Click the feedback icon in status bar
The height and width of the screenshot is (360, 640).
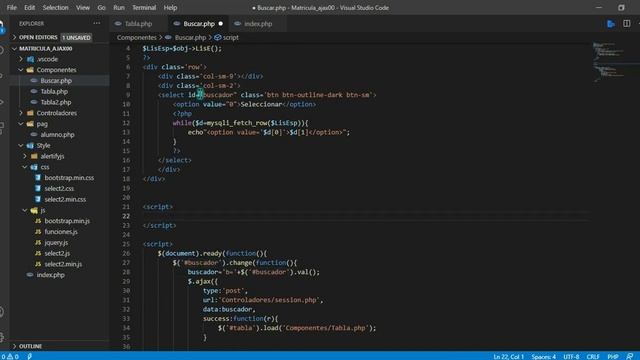[x=630, y=356]
